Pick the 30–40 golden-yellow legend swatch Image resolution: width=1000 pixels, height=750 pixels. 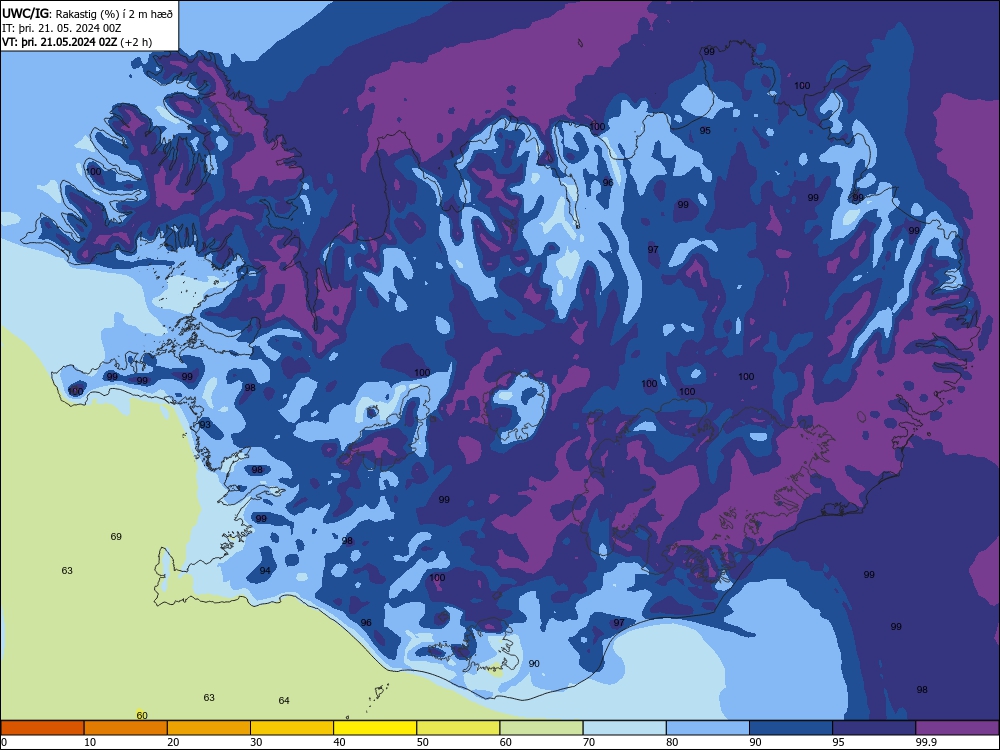(x=292, y=728)
